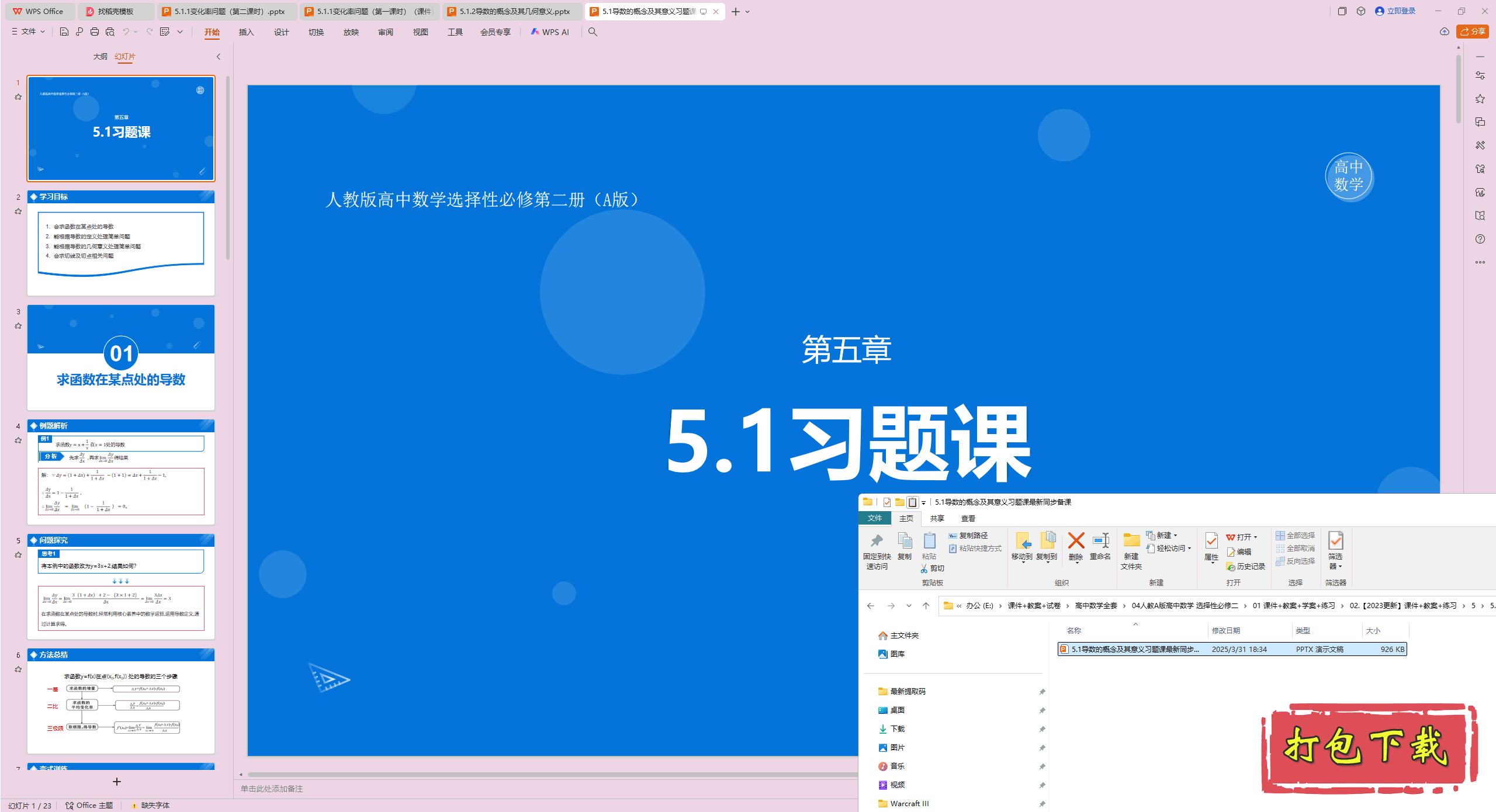Click 复制路径 in Explorer ribbon
This screenshot has width=1496, height=812.
tap(968, 536)
